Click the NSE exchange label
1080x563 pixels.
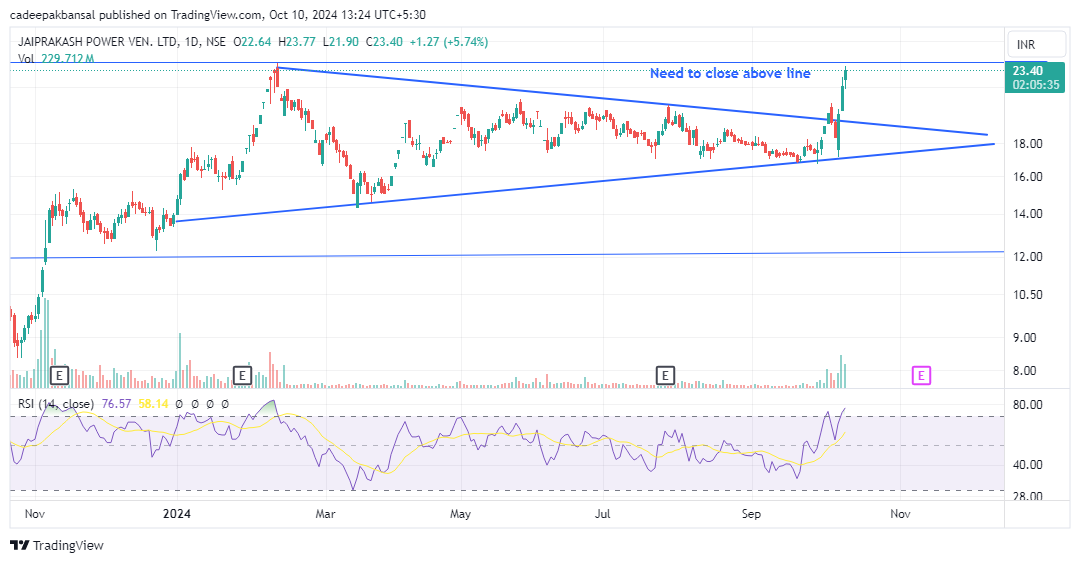[216, 41]
